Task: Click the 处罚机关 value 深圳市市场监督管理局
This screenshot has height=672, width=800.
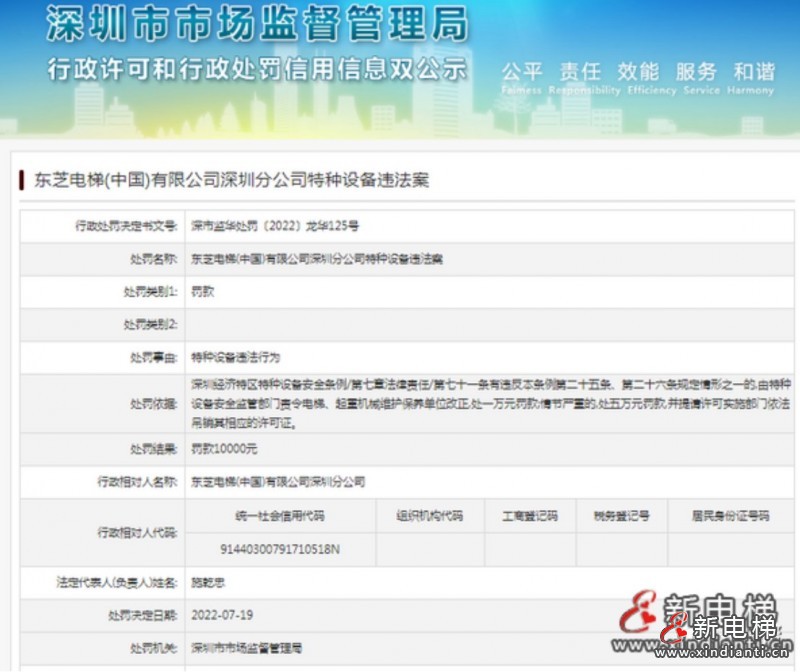Action: coord(246,648)
